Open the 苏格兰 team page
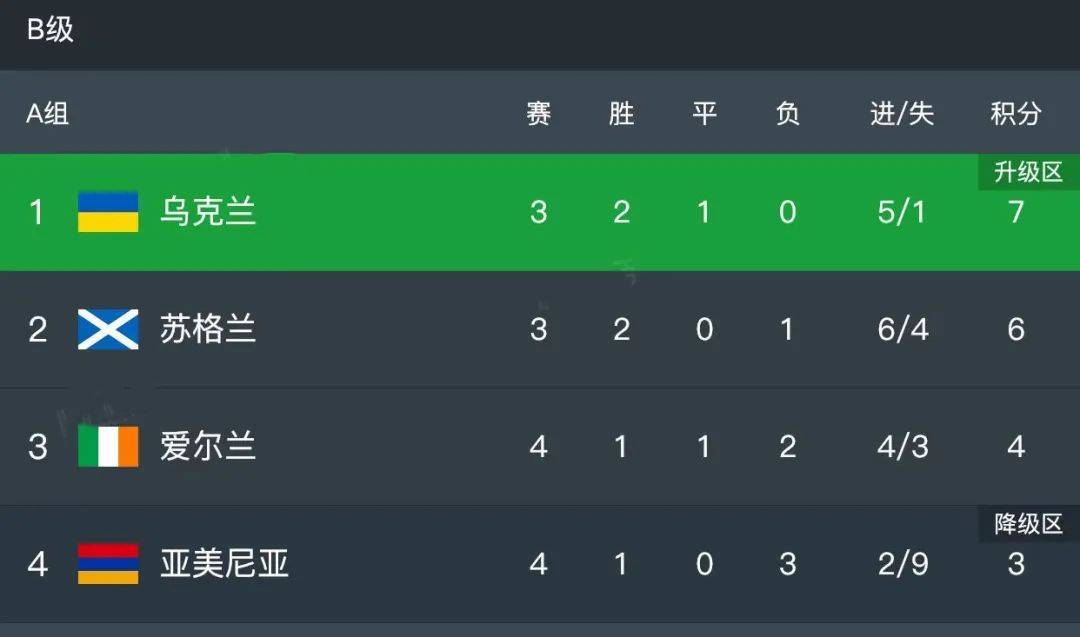This screenshot has width=1080, height=637. coord(208,329)
